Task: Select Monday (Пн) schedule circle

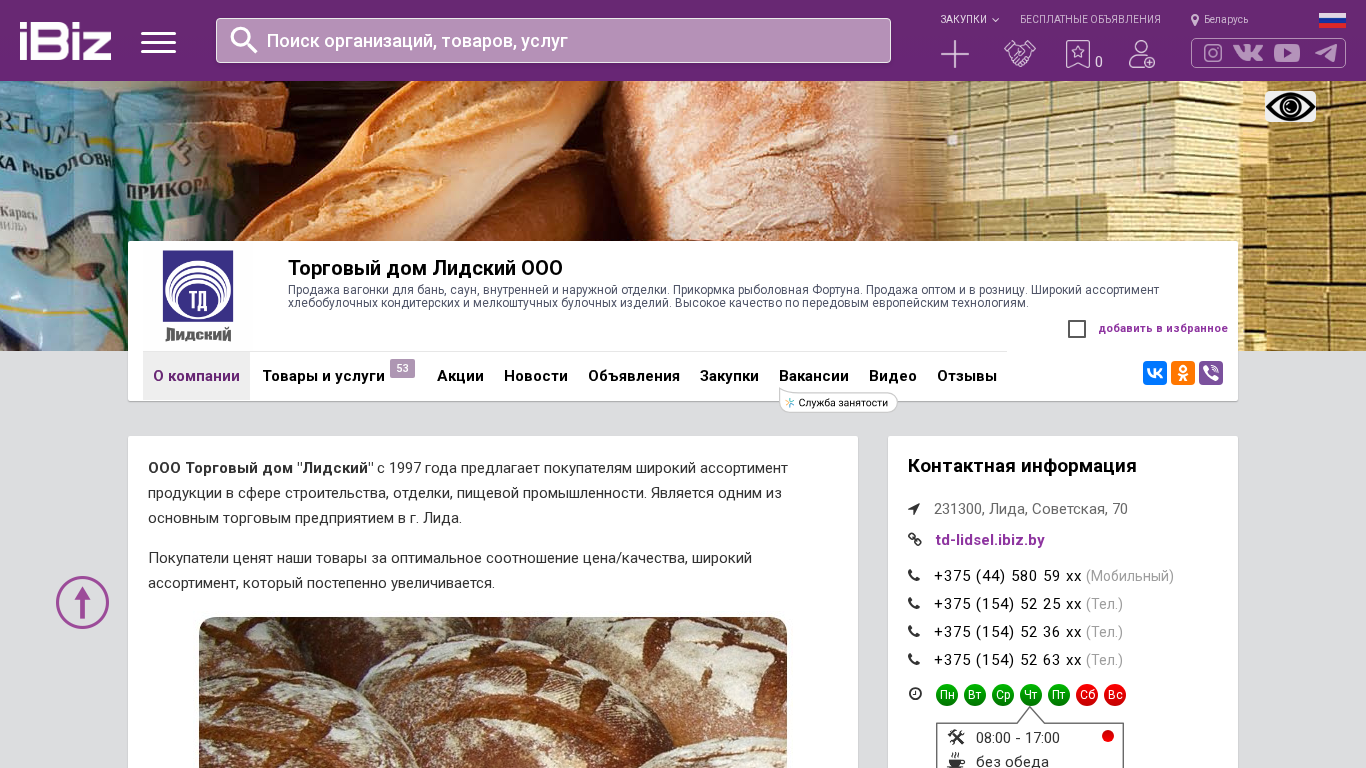Action: tap(947, 695)
